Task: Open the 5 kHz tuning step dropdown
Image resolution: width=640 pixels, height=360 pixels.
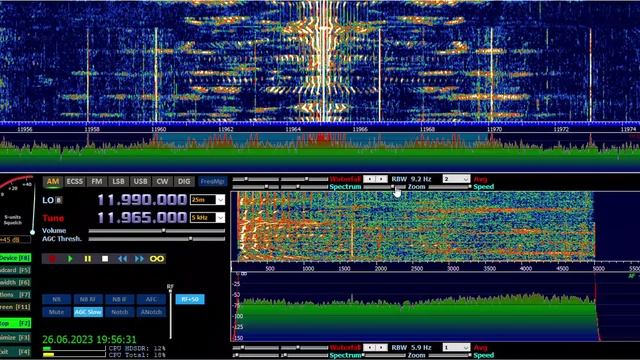Action: (x=220, y=218)
